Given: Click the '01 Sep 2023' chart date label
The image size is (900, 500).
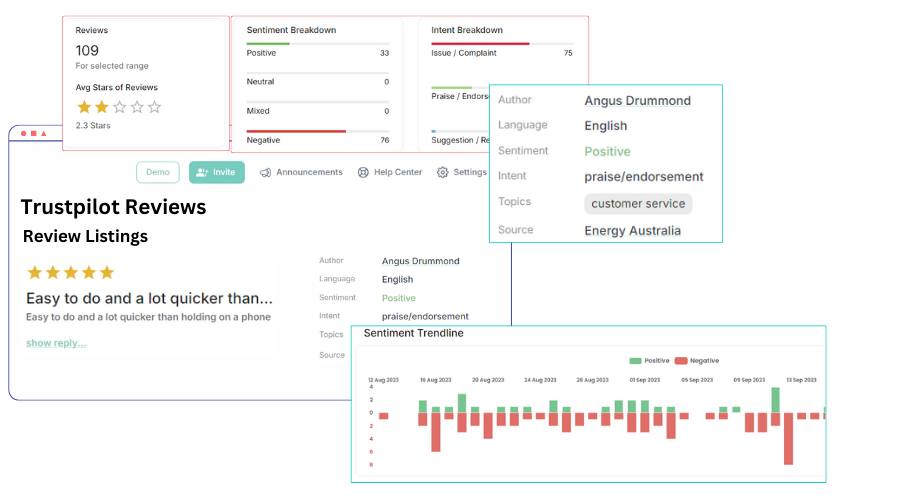Looking at the screenshot, I should 645,380.
